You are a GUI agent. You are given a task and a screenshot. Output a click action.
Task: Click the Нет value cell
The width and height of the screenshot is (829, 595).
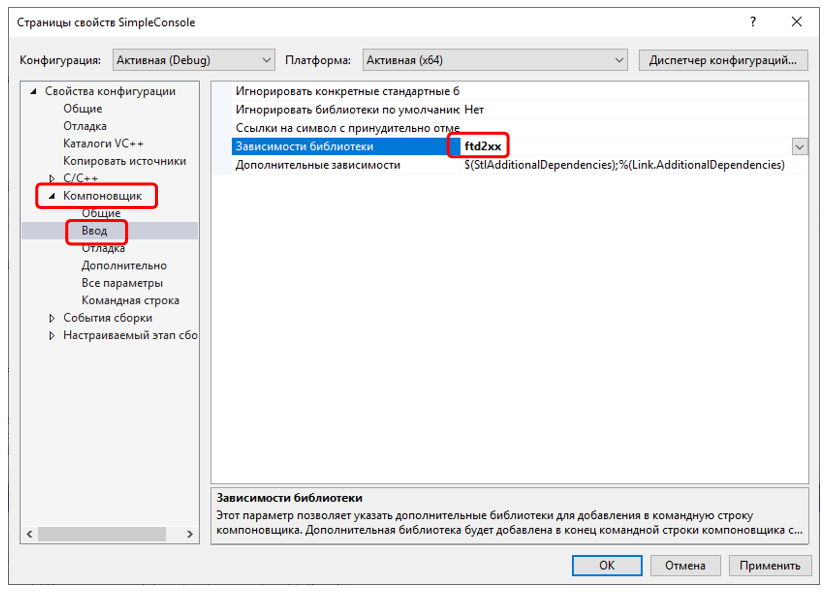[634, 109]
